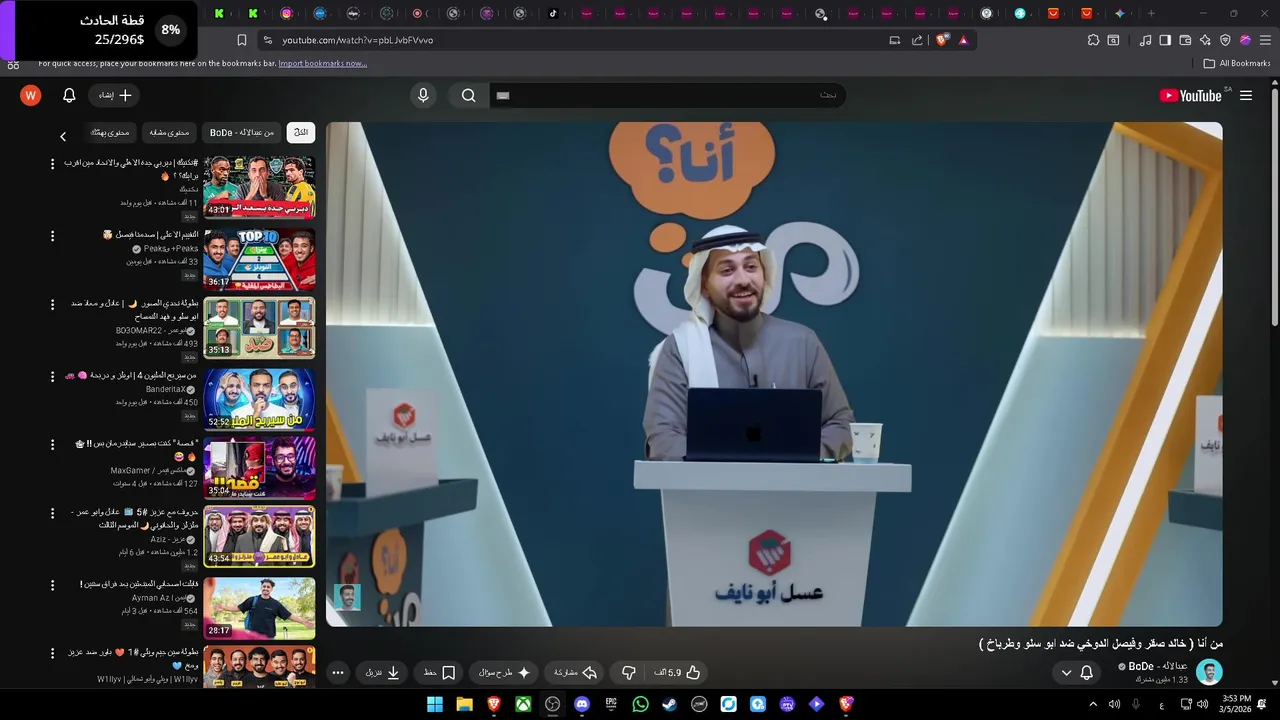
Task: Open Brave Shields lion icon
Action: click(942, 40)
